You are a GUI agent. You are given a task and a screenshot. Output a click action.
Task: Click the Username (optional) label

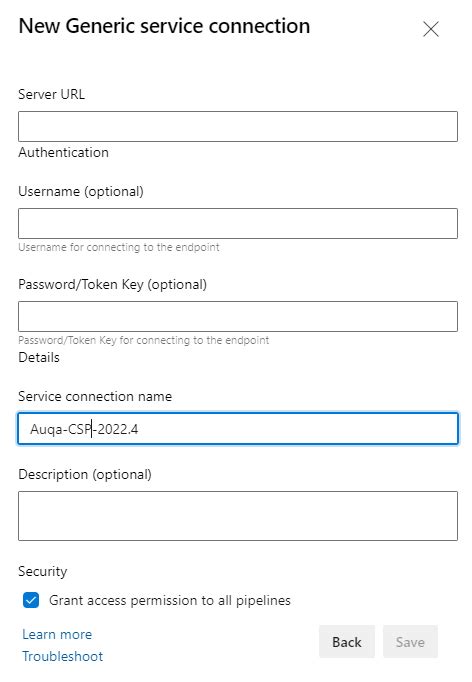point(81,191)
